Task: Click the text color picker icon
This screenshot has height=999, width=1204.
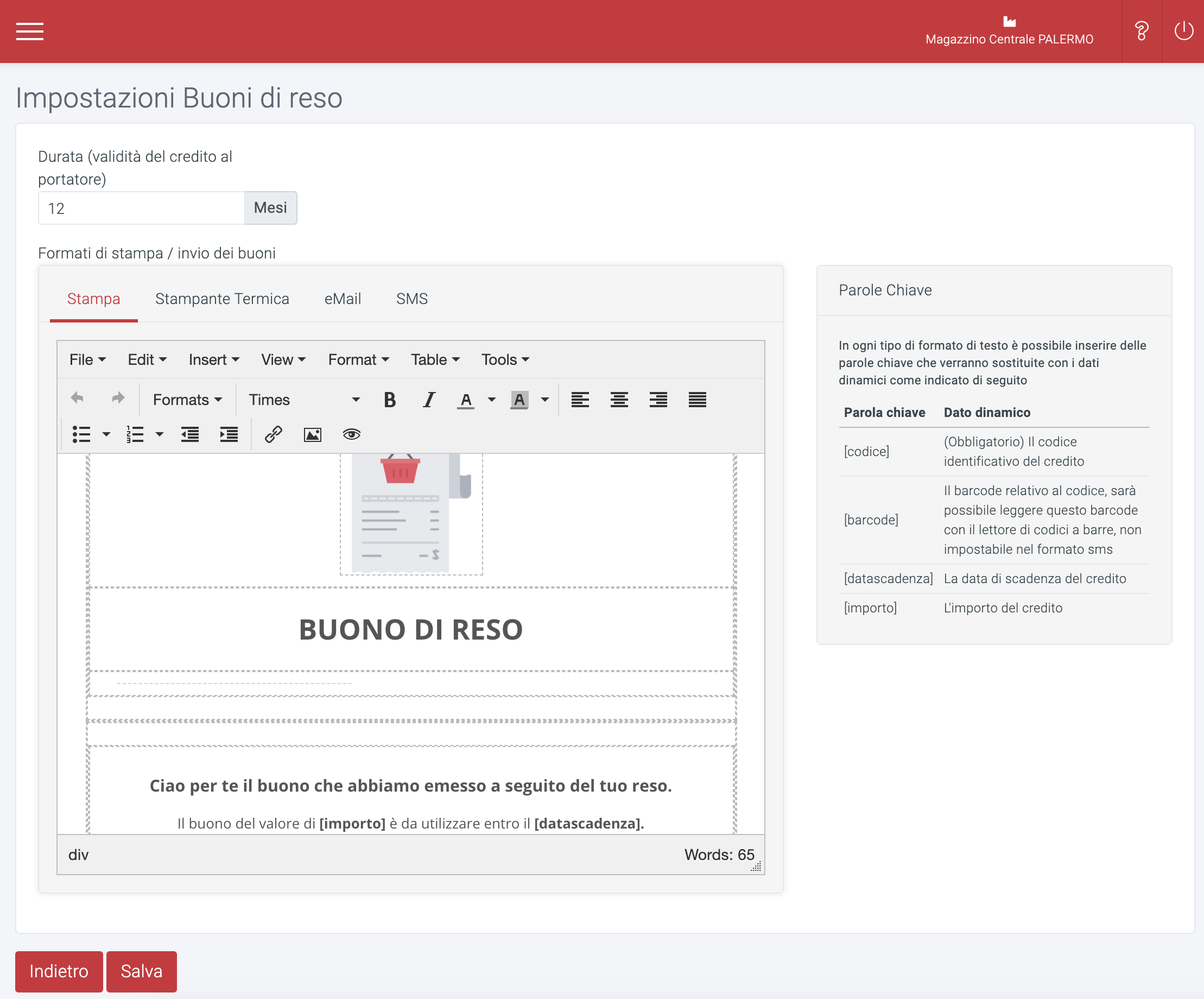Action: pos(465,399)
